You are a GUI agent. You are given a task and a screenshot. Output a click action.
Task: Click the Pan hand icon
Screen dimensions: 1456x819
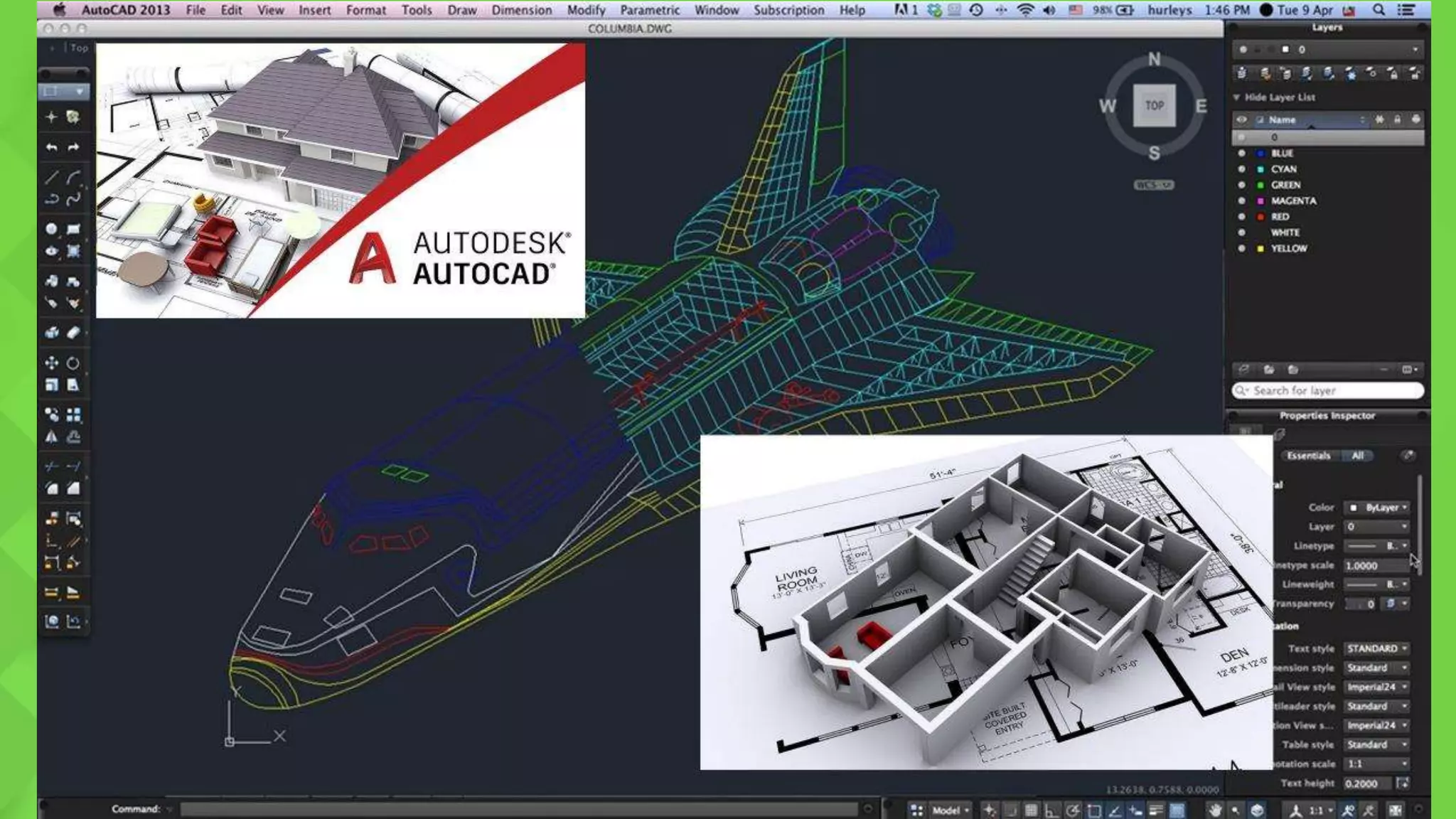pos(1215,810)
